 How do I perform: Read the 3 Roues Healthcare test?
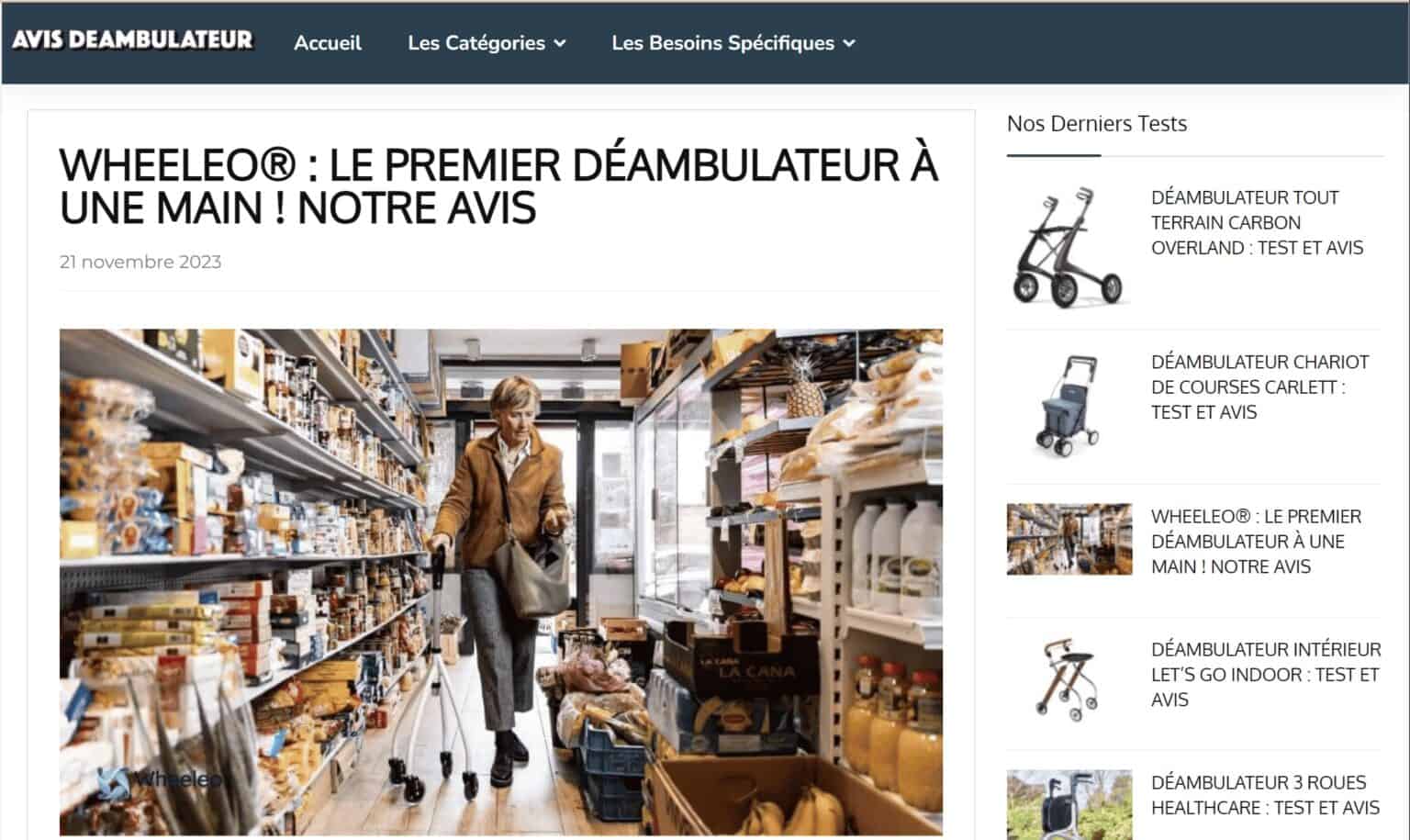coord(1265,795)
